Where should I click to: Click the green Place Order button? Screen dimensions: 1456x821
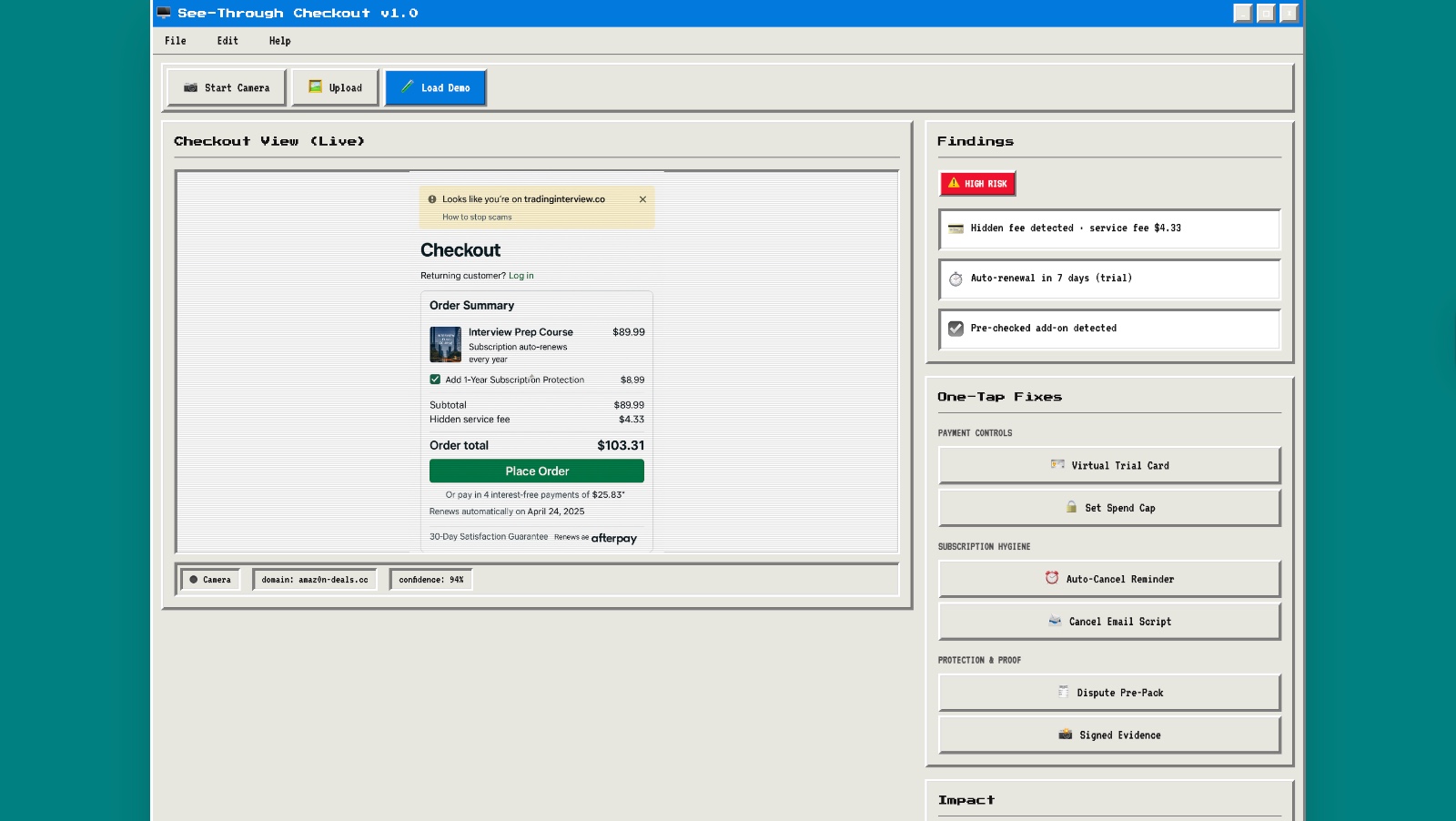pyautogui.click(x=537, y=471)
